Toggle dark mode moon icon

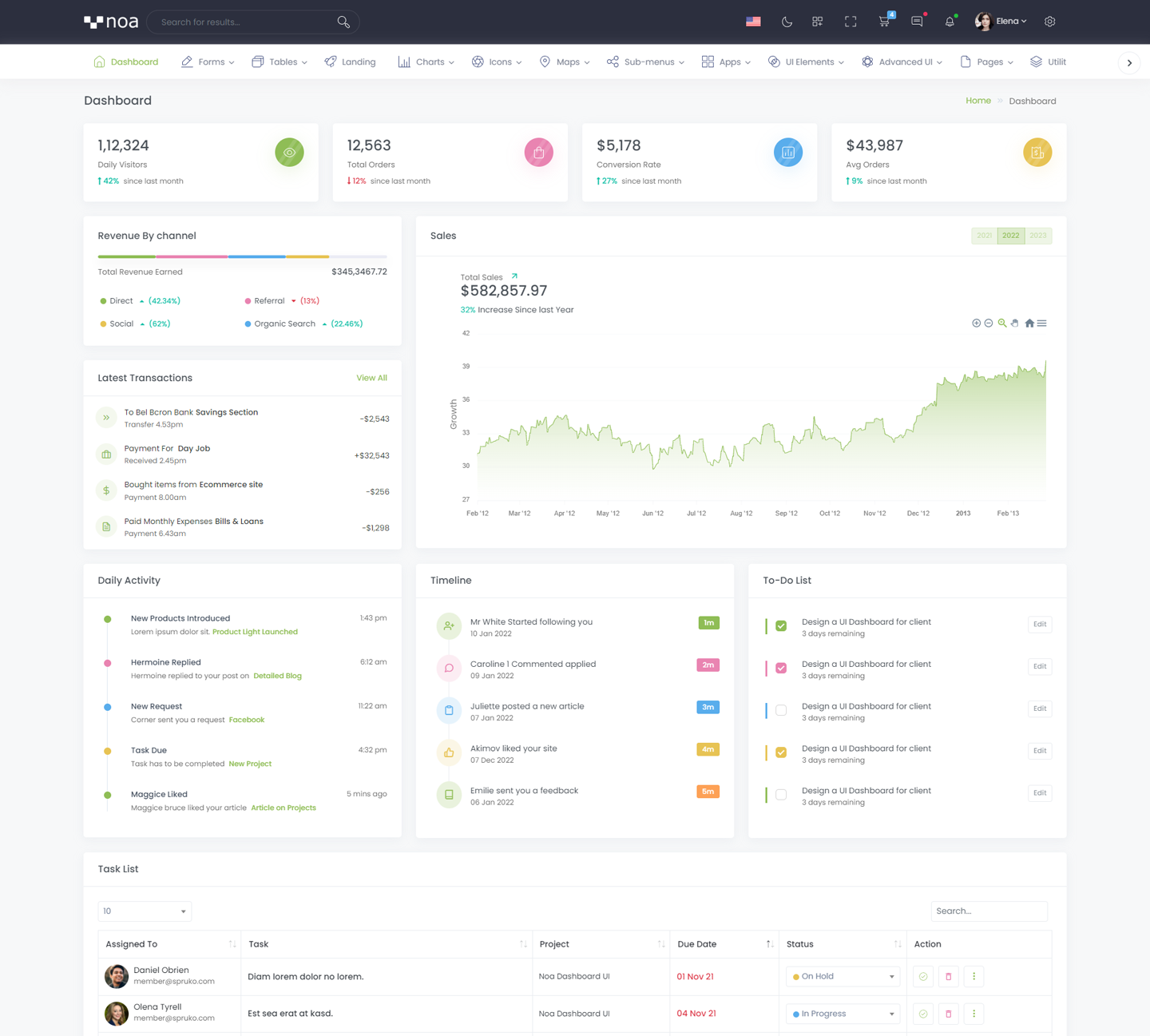[787, 22]
